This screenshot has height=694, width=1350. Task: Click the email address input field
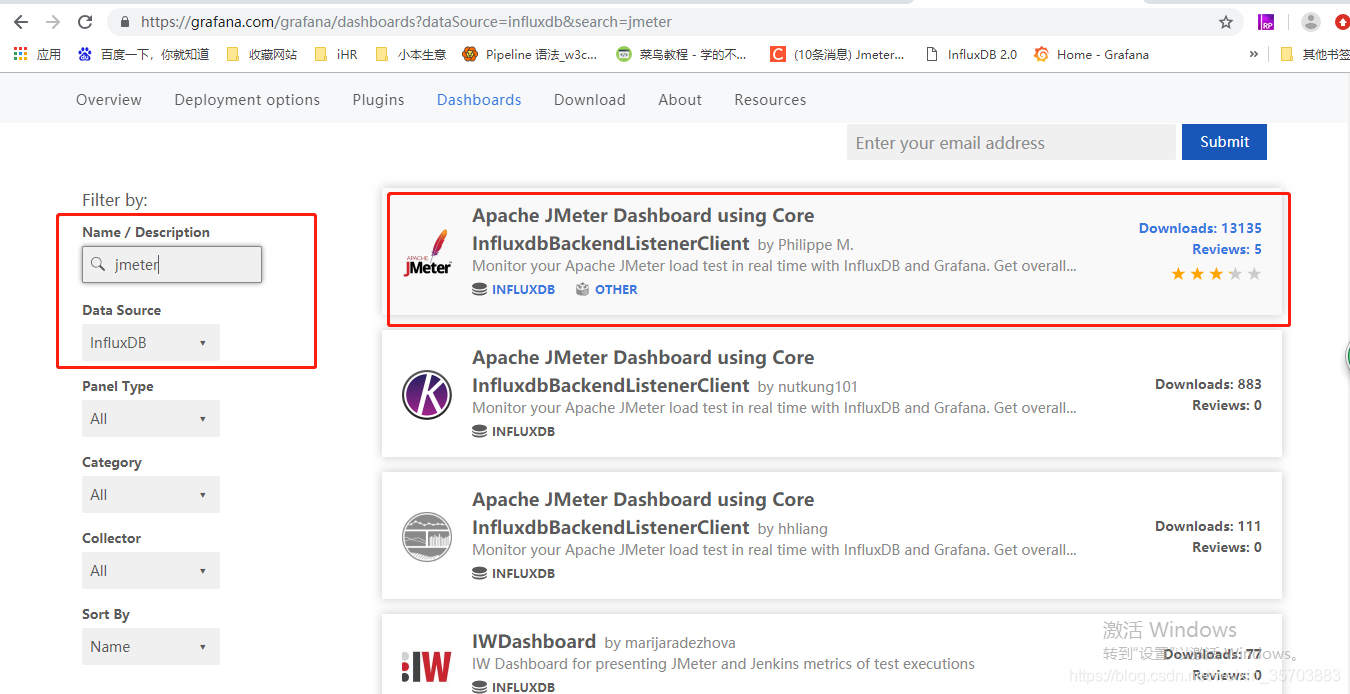coord(1011,142)
